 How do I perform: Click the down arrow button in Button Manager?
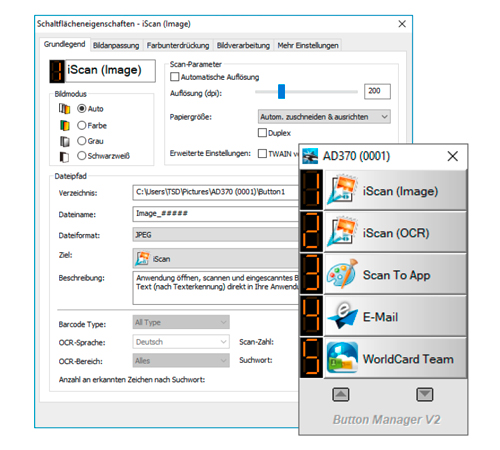coord(425,395)
